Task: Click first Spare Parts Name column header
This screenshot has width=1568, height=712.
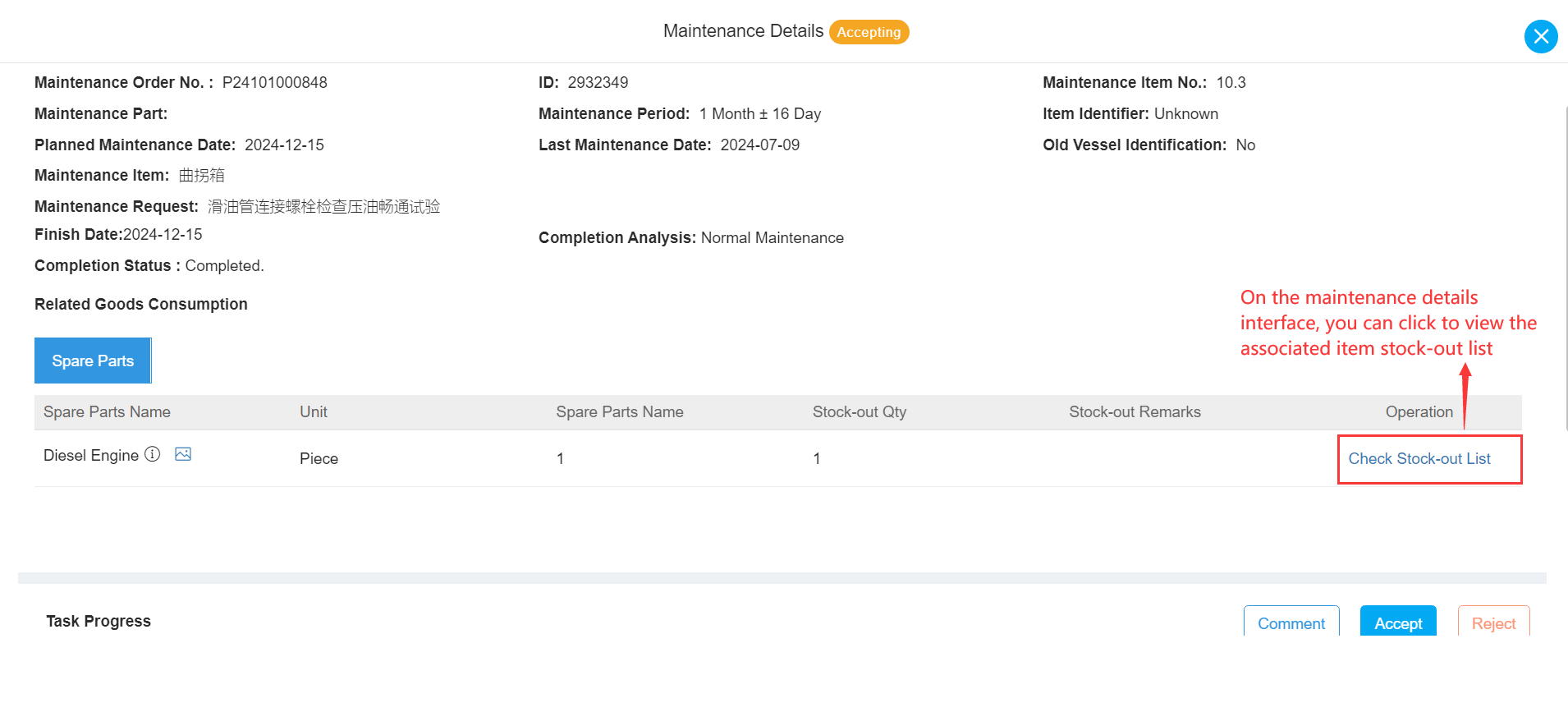Action: (x=107, y=412)
